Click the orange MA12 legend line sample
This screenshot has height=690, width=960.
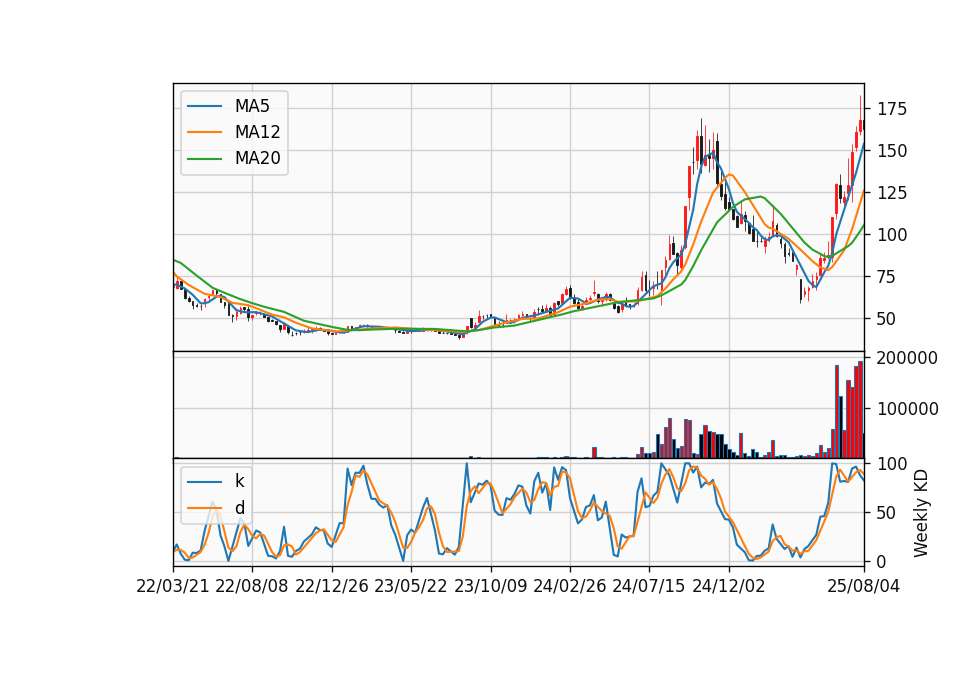(x=204, y=132)
